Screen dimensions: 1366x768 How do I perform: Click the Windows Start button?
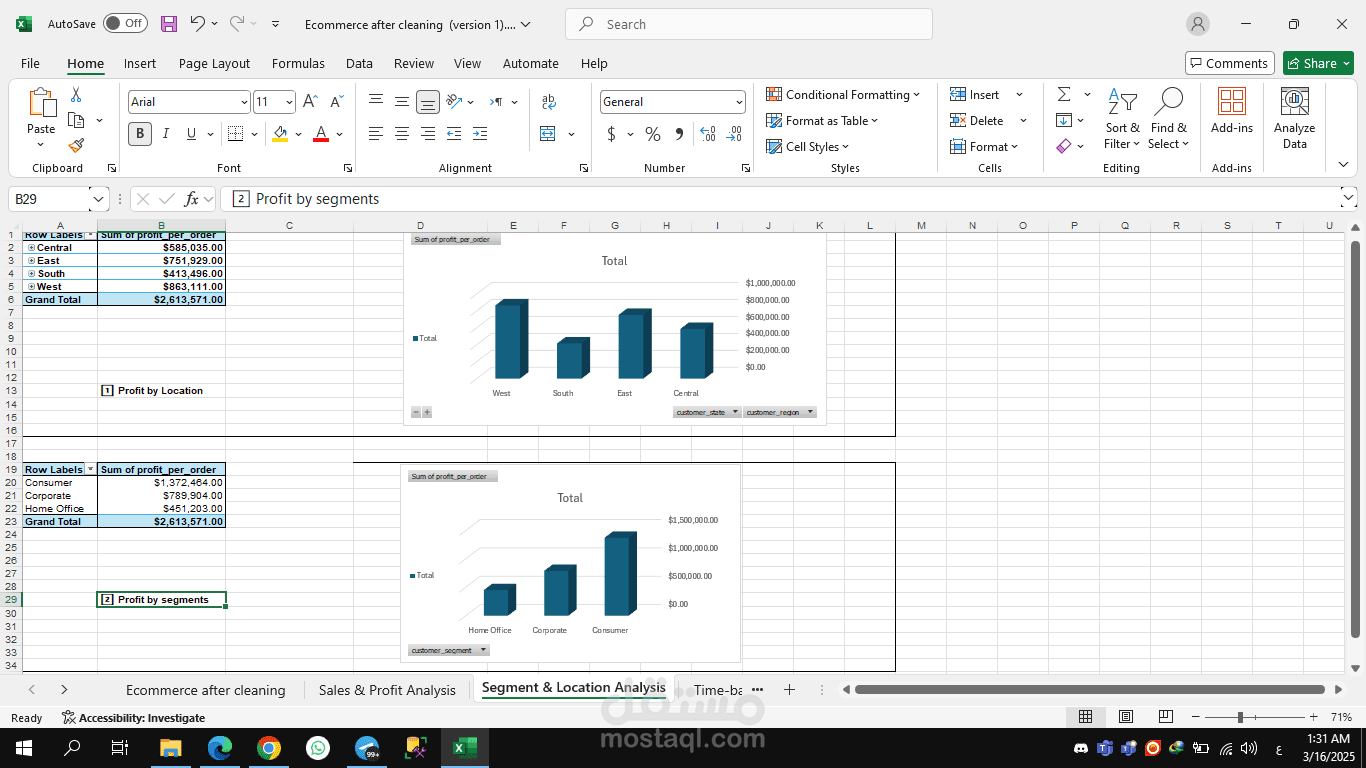(24, 748)
